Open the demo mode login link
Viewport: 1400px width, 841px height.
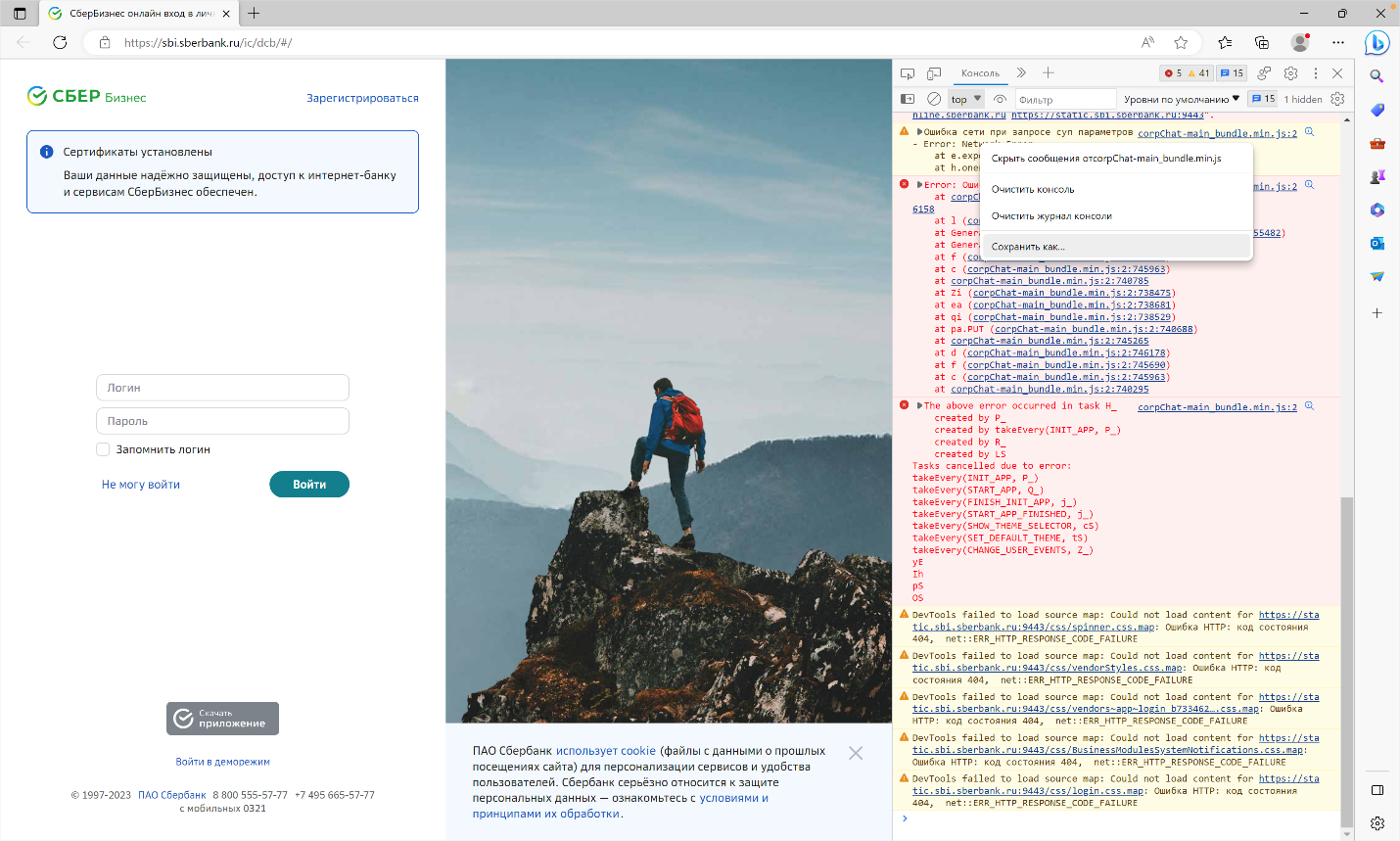(x=222, y=762)
